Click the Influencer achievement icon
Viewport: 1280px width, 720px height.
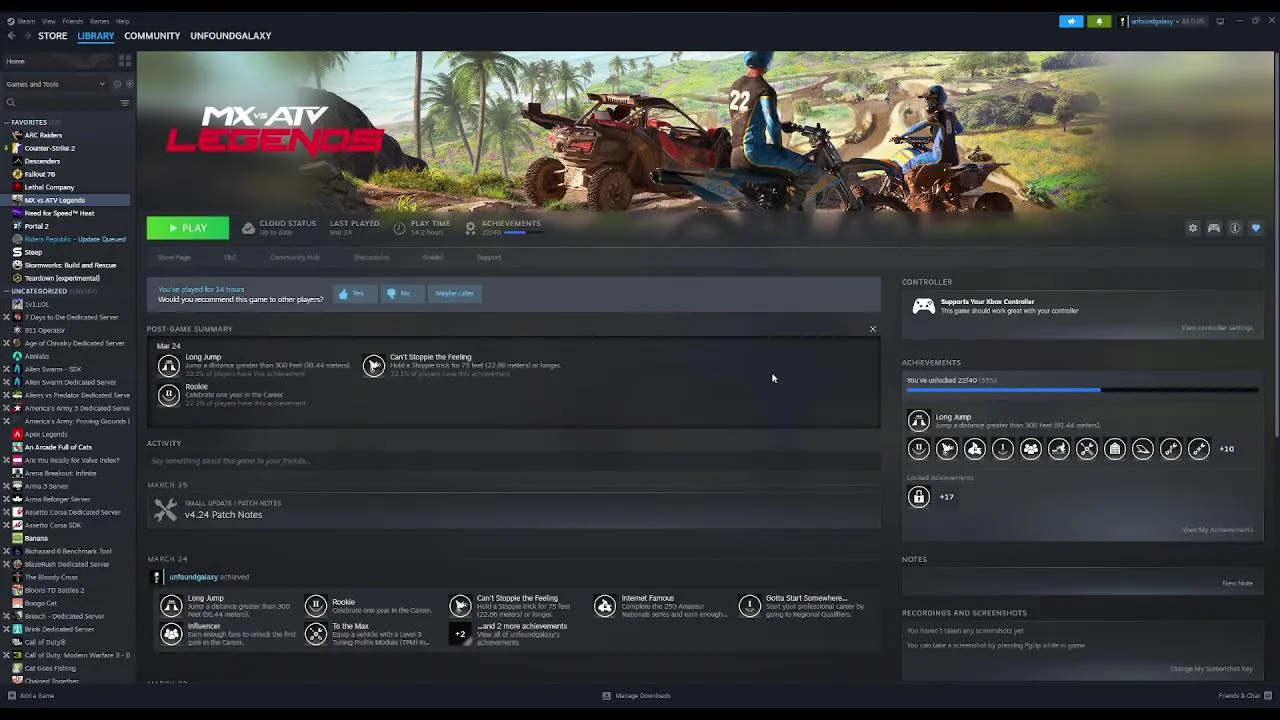(x=172, y=634)
